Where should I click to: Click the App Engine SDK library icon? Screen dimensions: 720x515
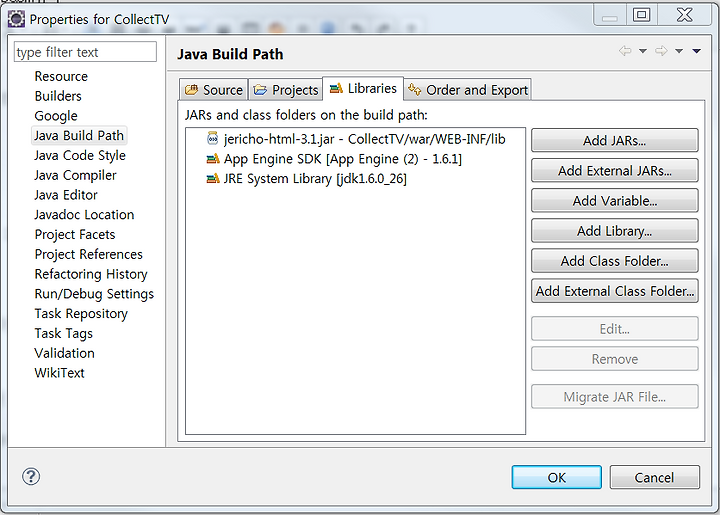213,159
